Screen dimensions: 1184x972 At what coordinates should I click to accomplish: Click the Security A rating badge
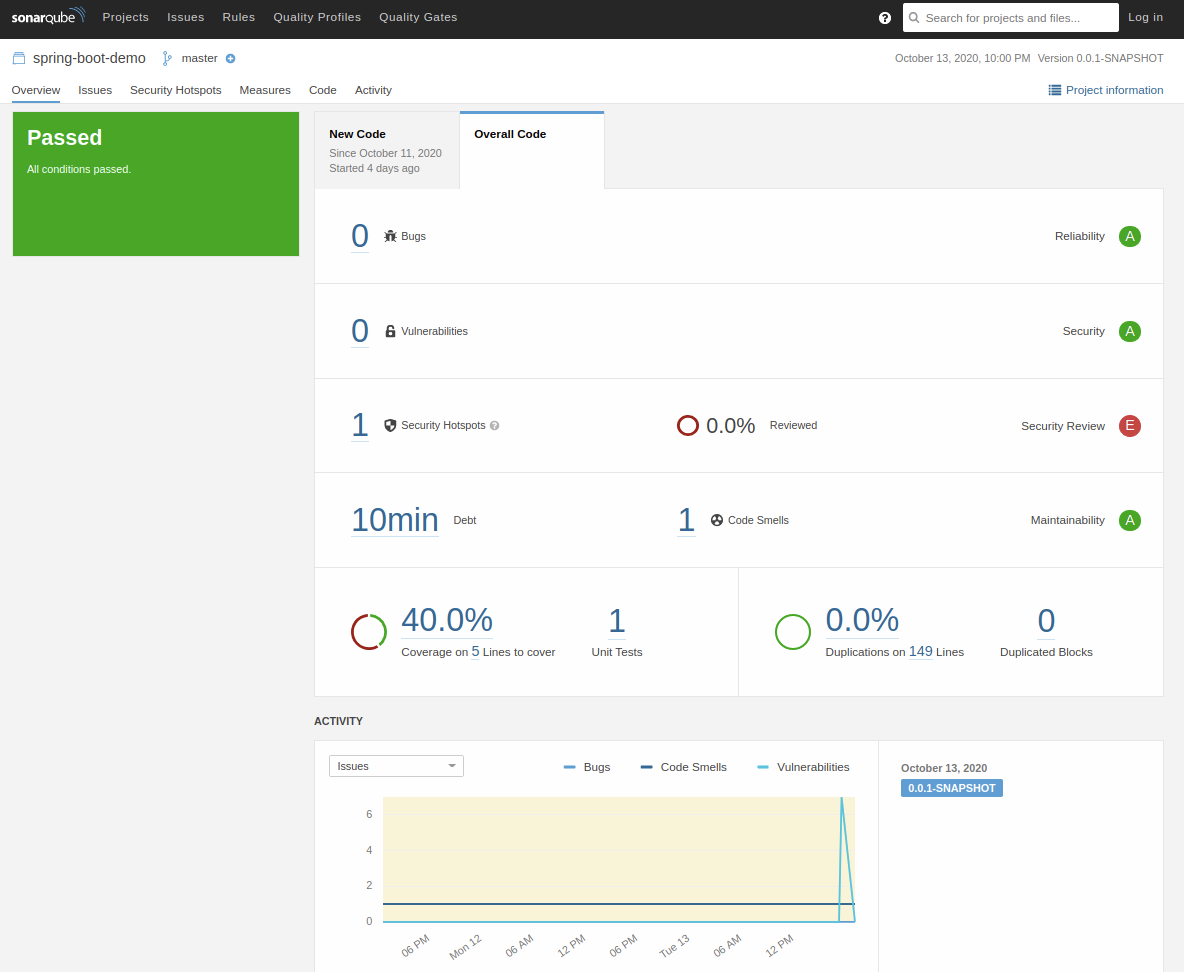[x=1130, y=331]
